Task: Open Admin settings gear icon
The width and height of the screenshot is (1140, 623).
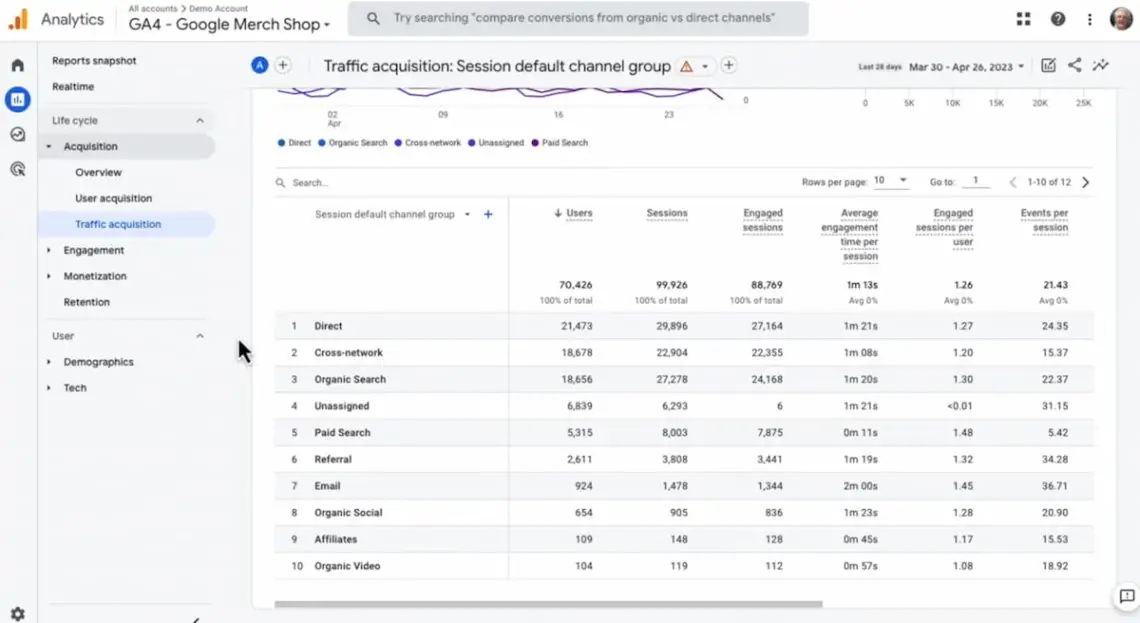Action: pyautogui.click(x=18, y=614)
